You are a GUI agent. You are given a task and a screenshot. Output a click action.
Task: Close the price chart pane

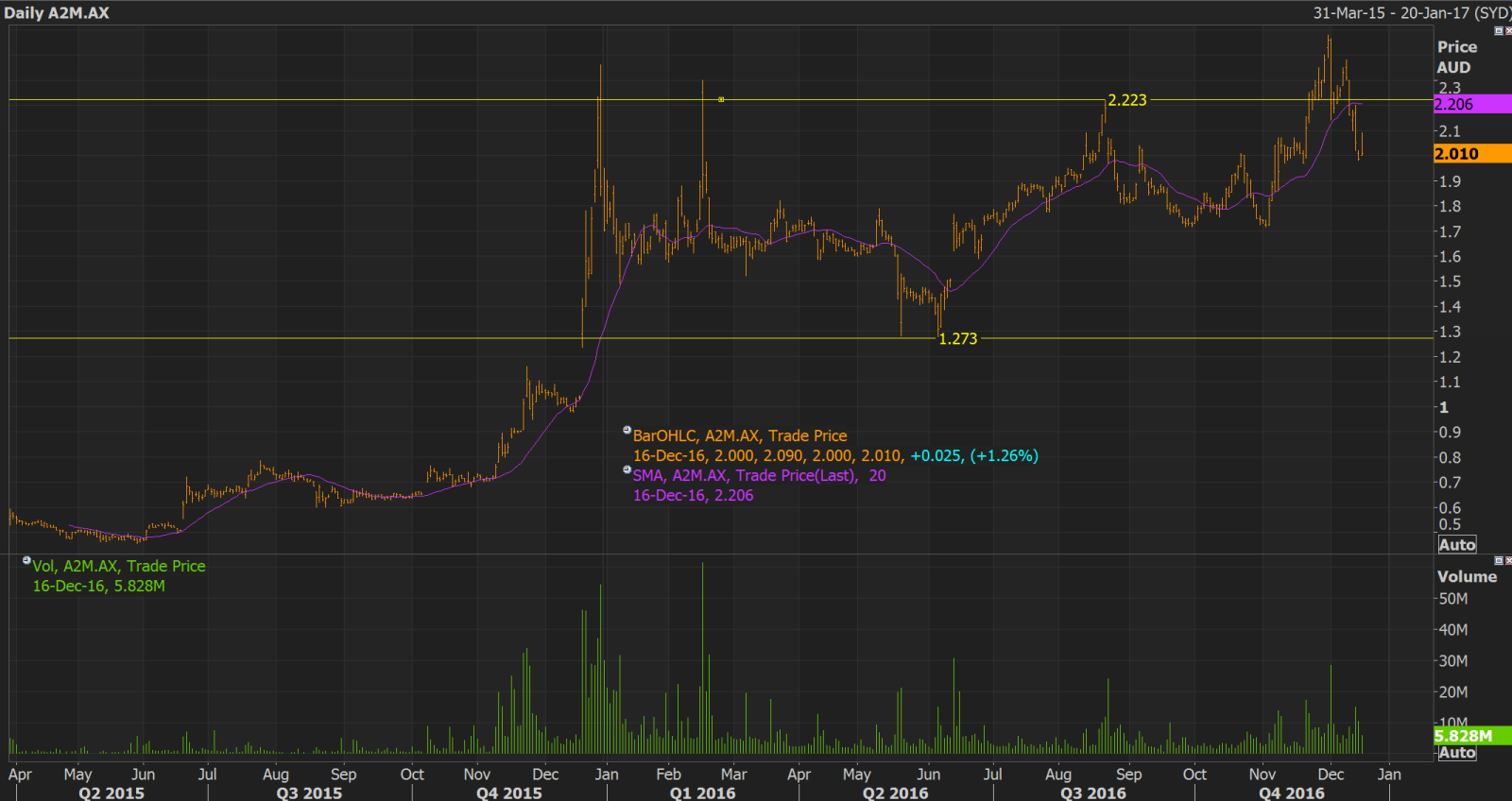1508,31
